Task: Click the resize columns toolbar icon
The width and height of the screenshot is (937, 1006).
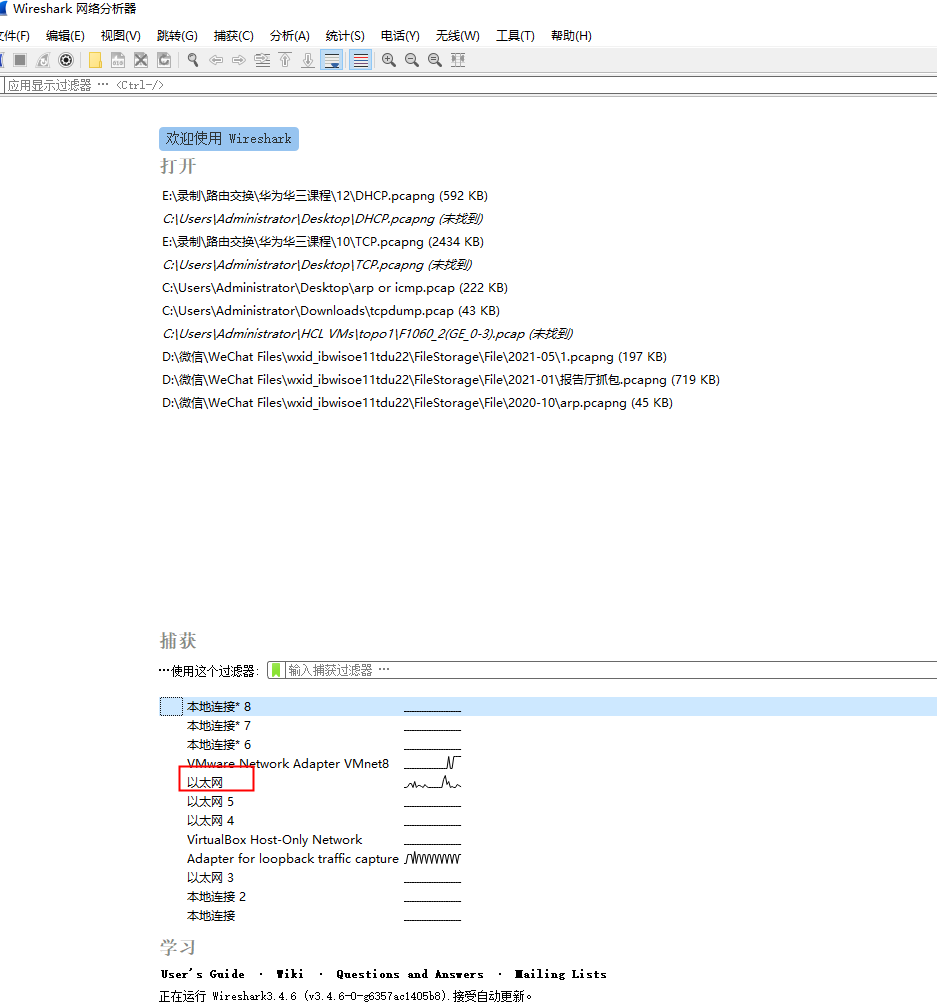Action: click(x=458, y=60)
